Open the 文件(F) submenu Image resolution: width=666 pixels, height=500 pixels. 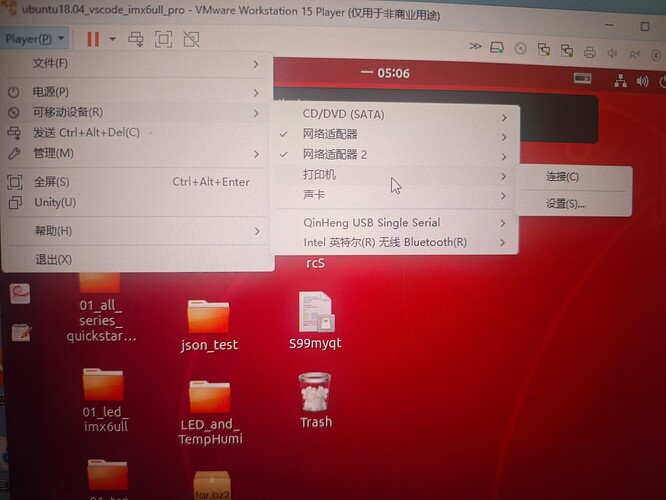point(136,64)
